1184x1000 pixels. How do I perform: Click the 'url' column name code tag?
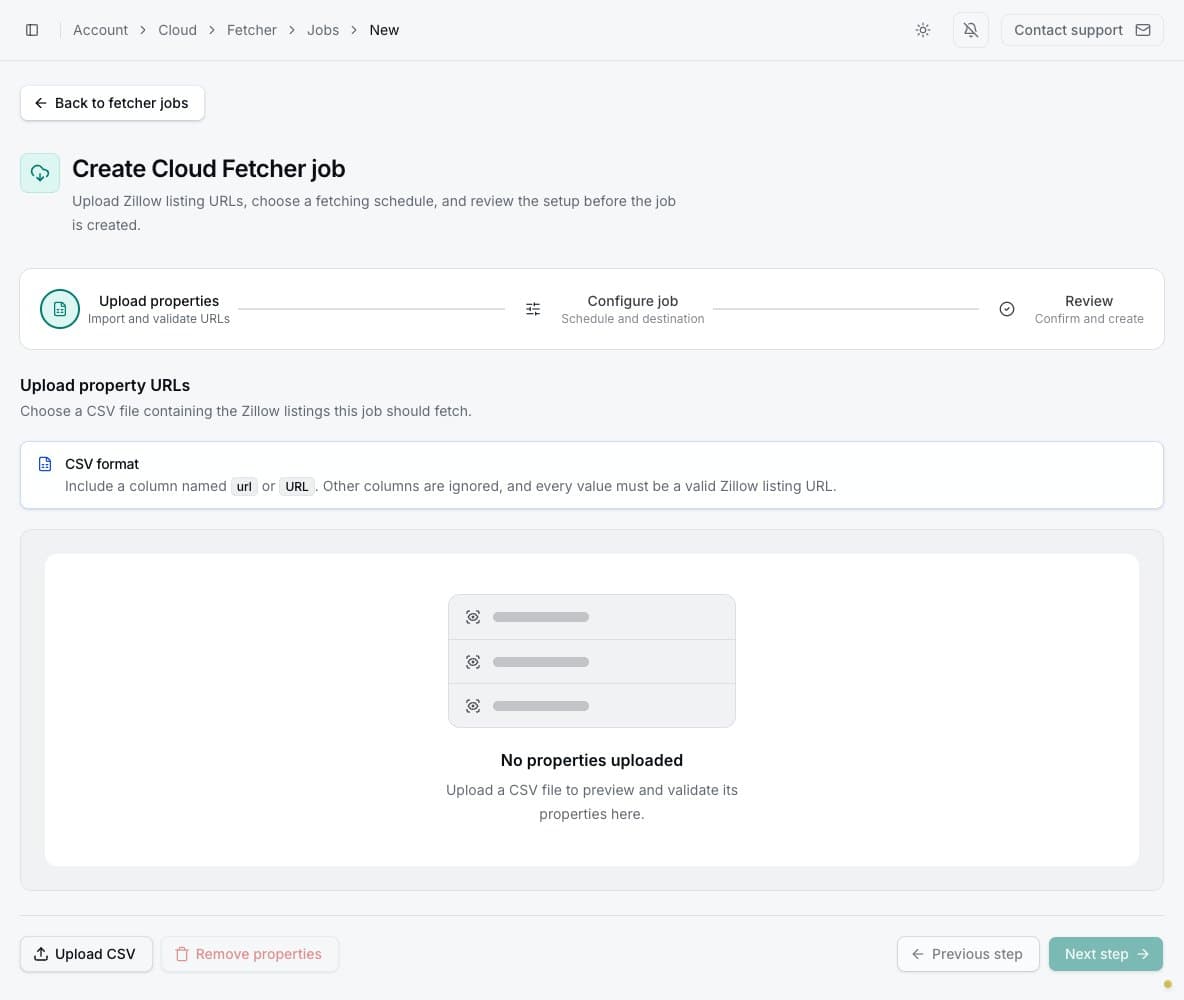pos(244,486)
